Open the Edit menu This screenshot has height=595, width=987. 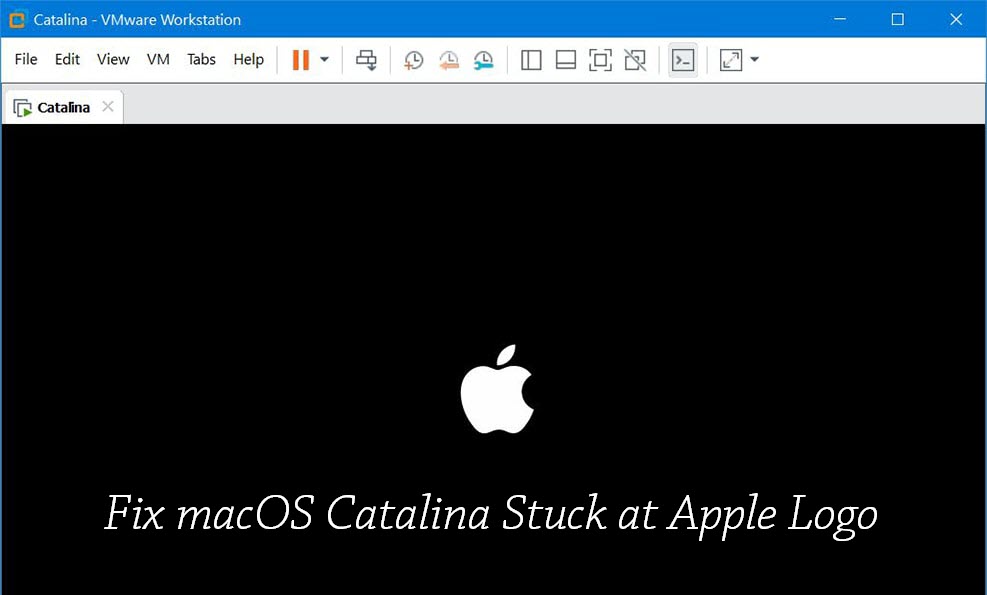tap(67, 59)
